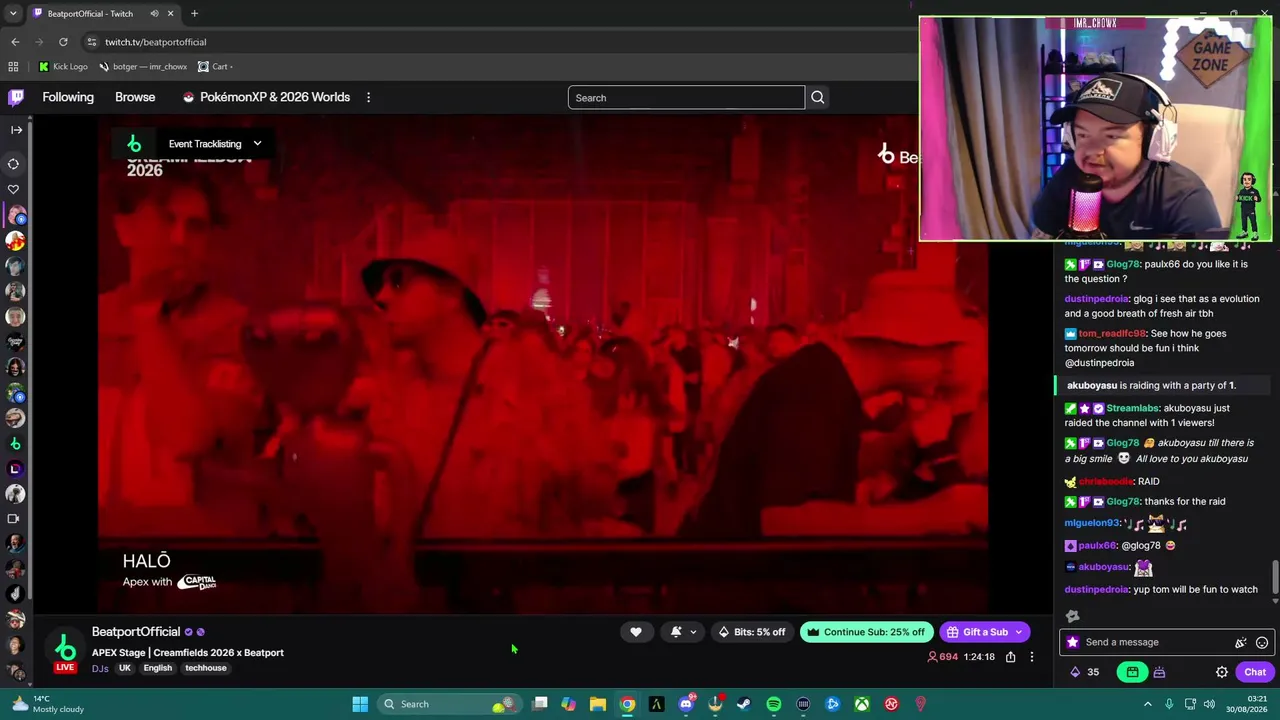Mute the BeatportOfficial tab audio icon
Image resolution: width=1280 pixels, height=720 pixels.
pos(154,14)
